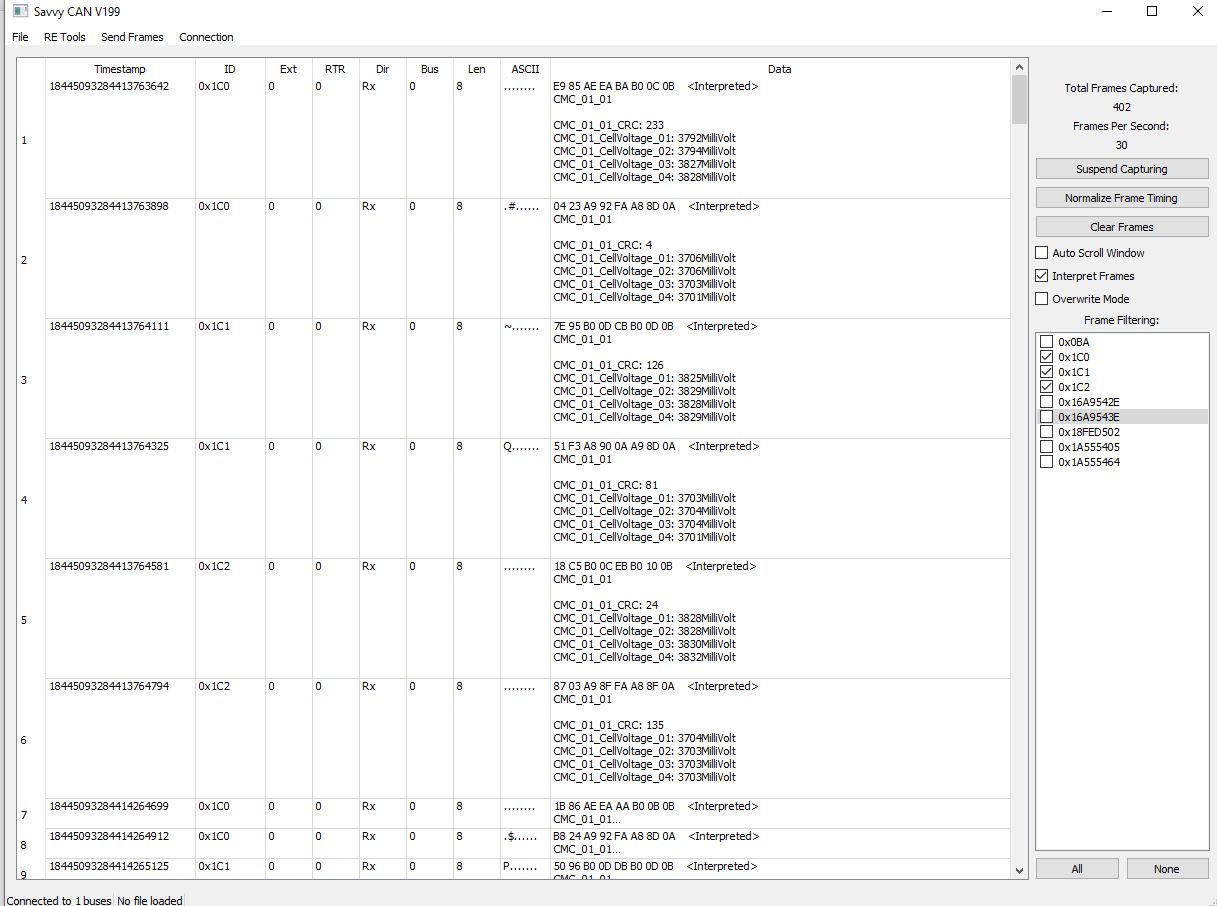
Task: Sort by the Timestamp column header
Action: 120,69
